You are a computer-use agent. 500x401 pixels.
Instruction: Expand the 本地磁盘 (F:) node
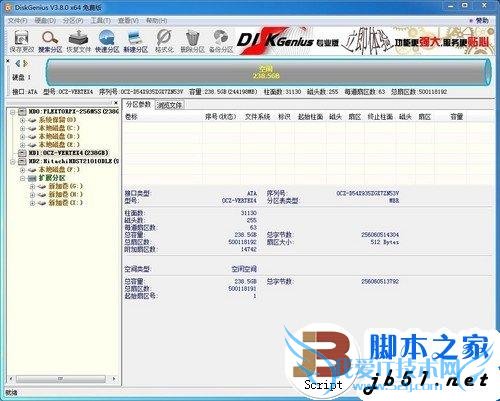pos(22,170)
